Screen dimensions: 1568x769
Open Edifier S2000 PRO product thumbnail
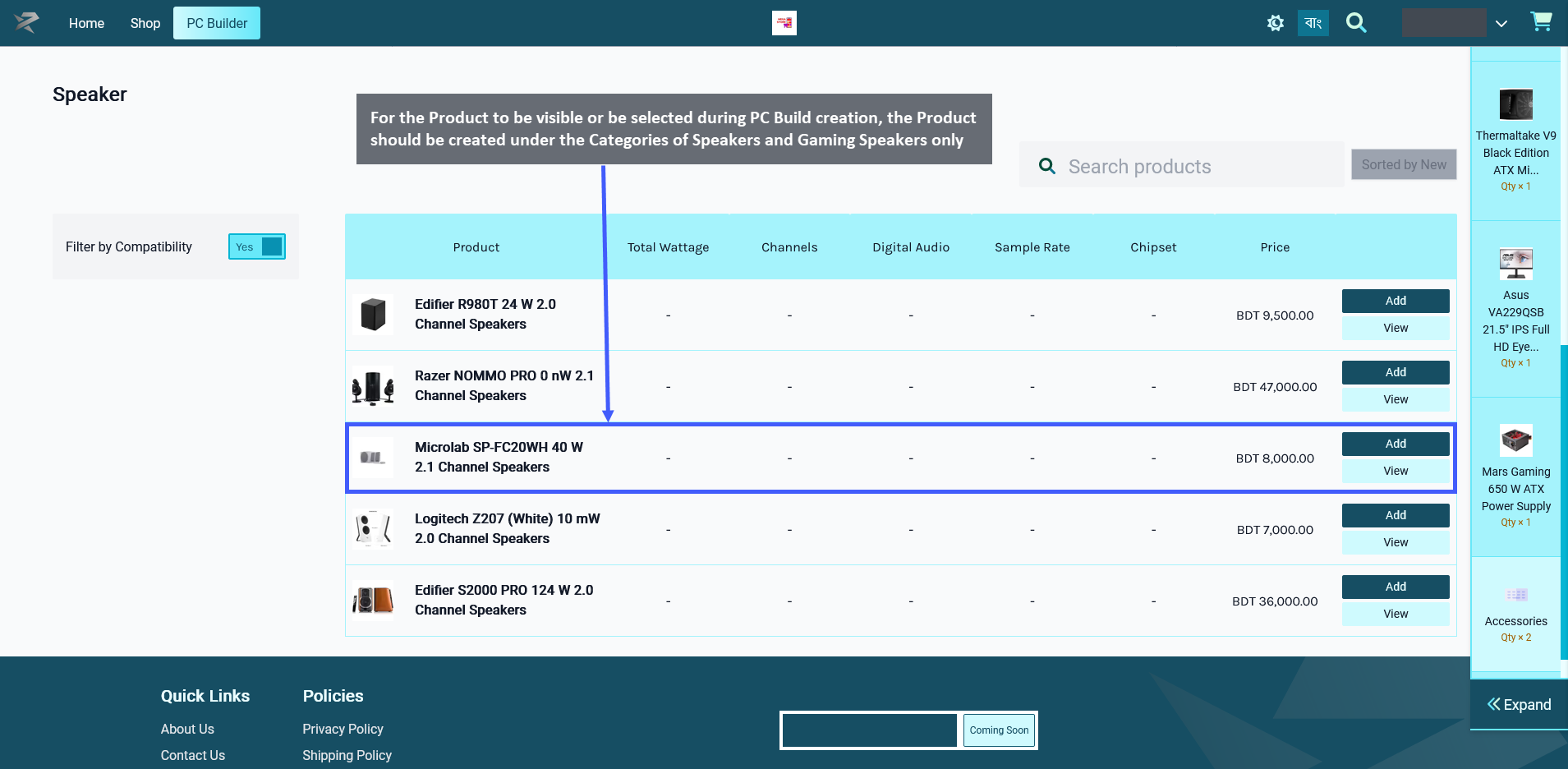pos(373,601)
